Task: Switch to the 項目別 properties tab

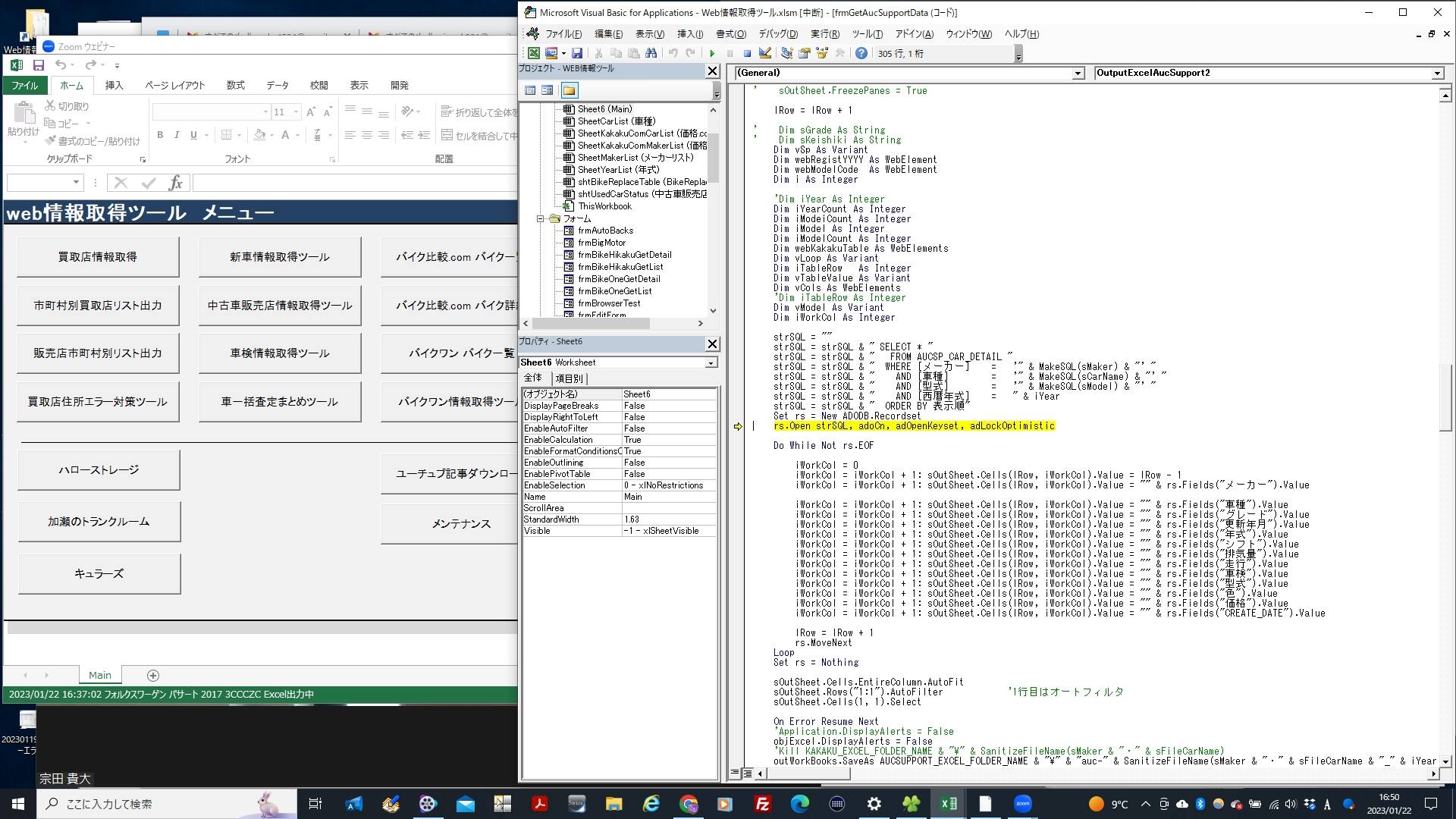Action: [570, 378]
